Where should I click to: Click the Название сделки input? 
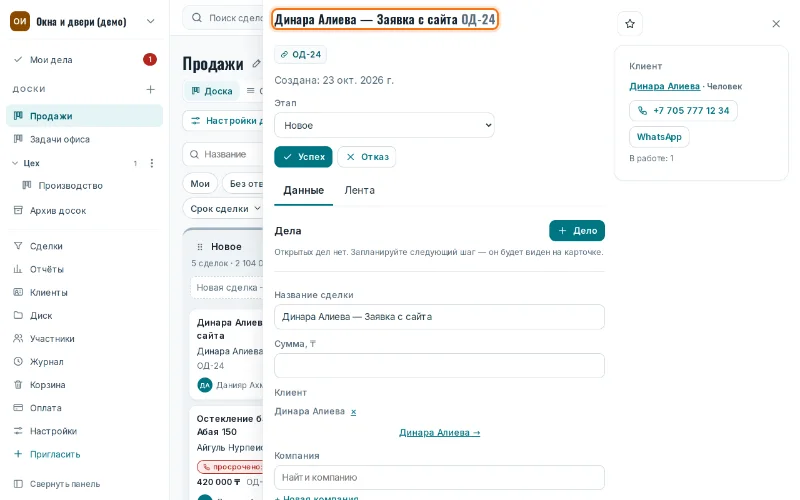[x=439, y=317]
